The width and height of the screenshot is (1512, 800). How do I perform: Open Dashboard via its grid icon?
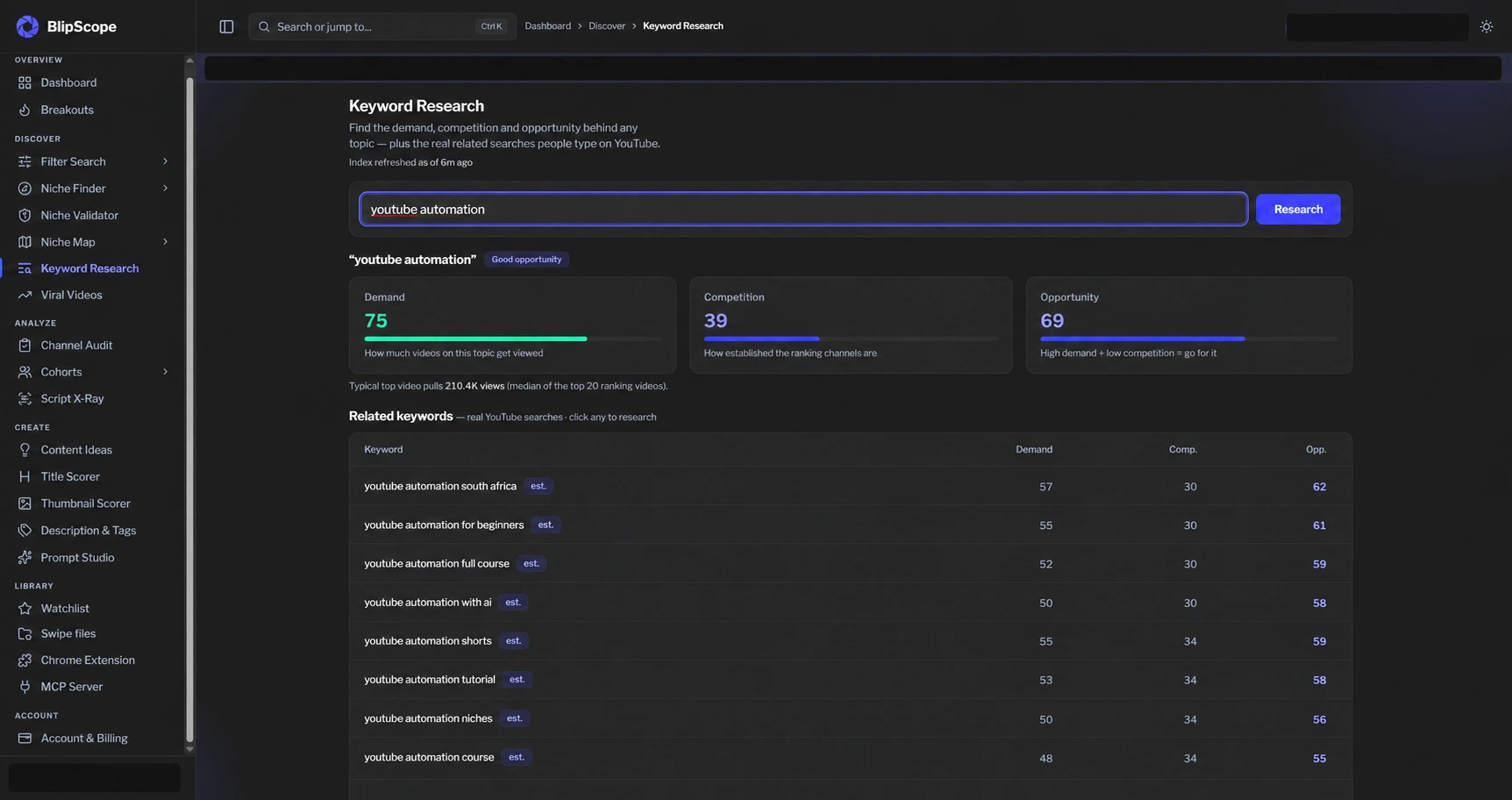coord(25,82)
